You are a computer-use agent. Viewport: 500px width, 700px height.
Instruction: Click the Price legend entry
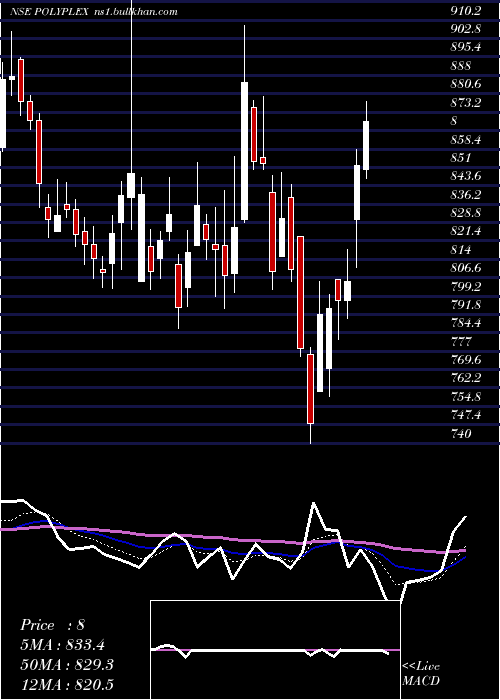(x=52, y=625)
